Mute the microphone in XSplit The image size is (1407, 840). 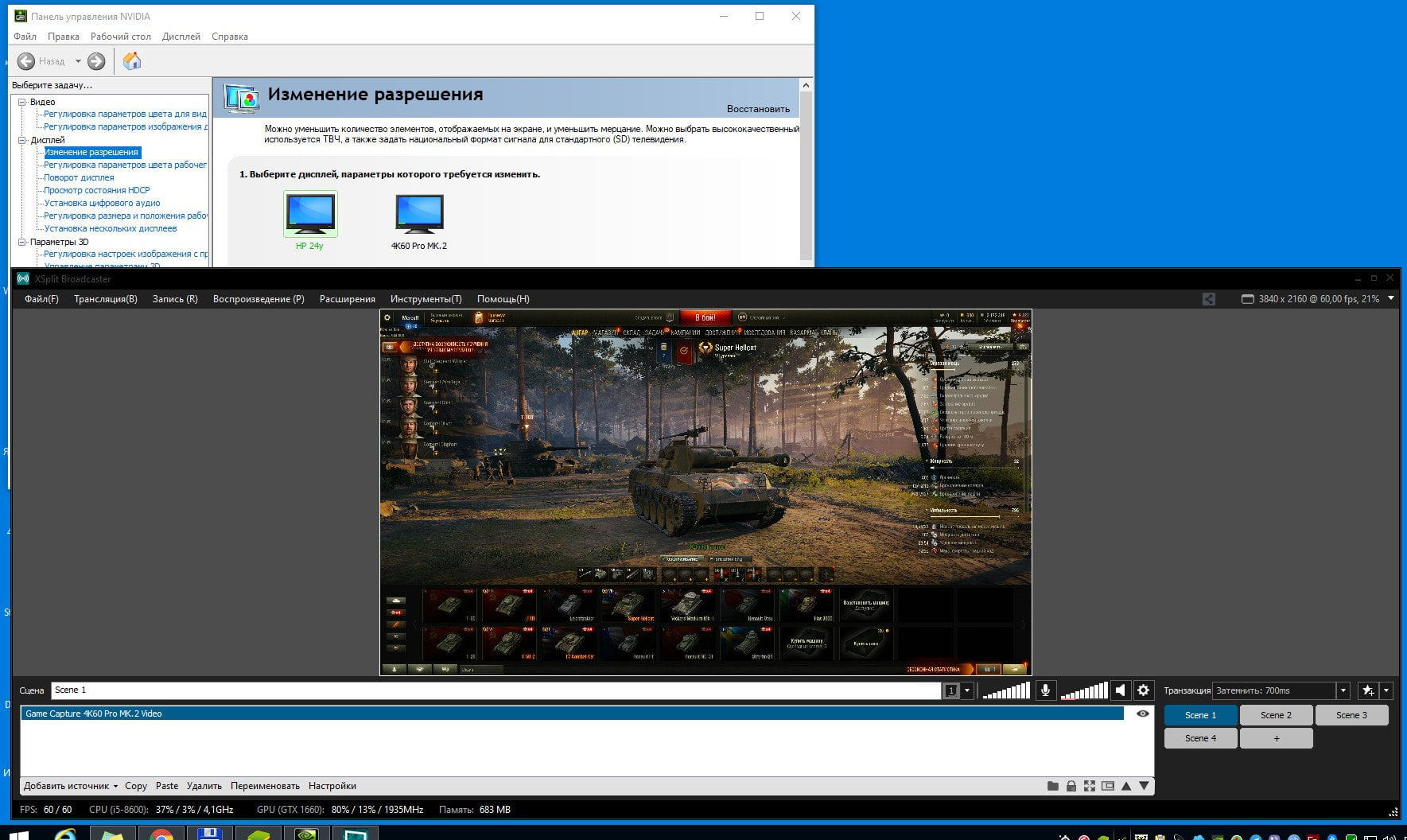(x=1045, y=690)
